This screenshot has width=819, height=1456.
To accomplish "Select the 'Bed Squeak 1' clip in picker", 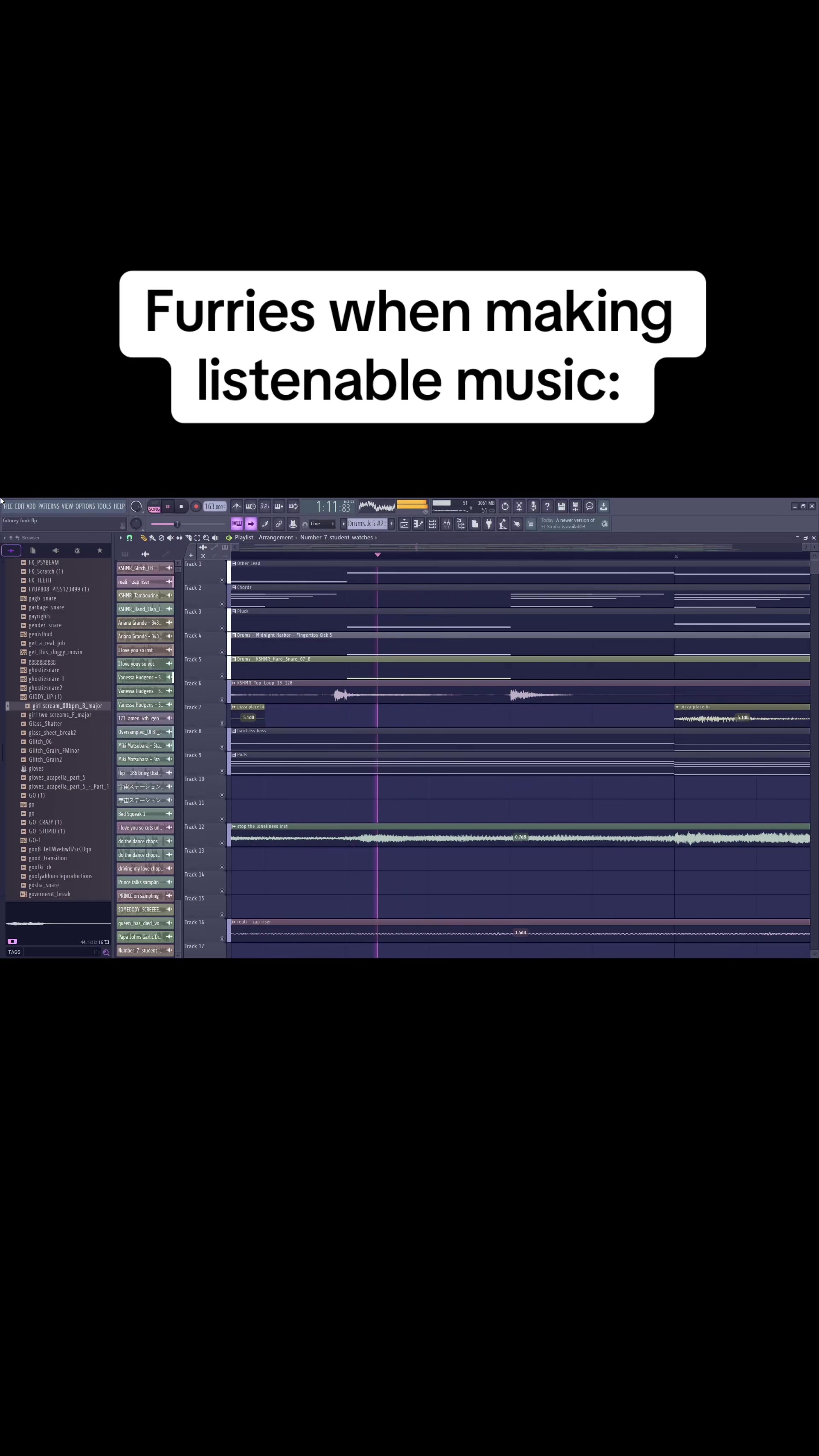I will point(139,814).
